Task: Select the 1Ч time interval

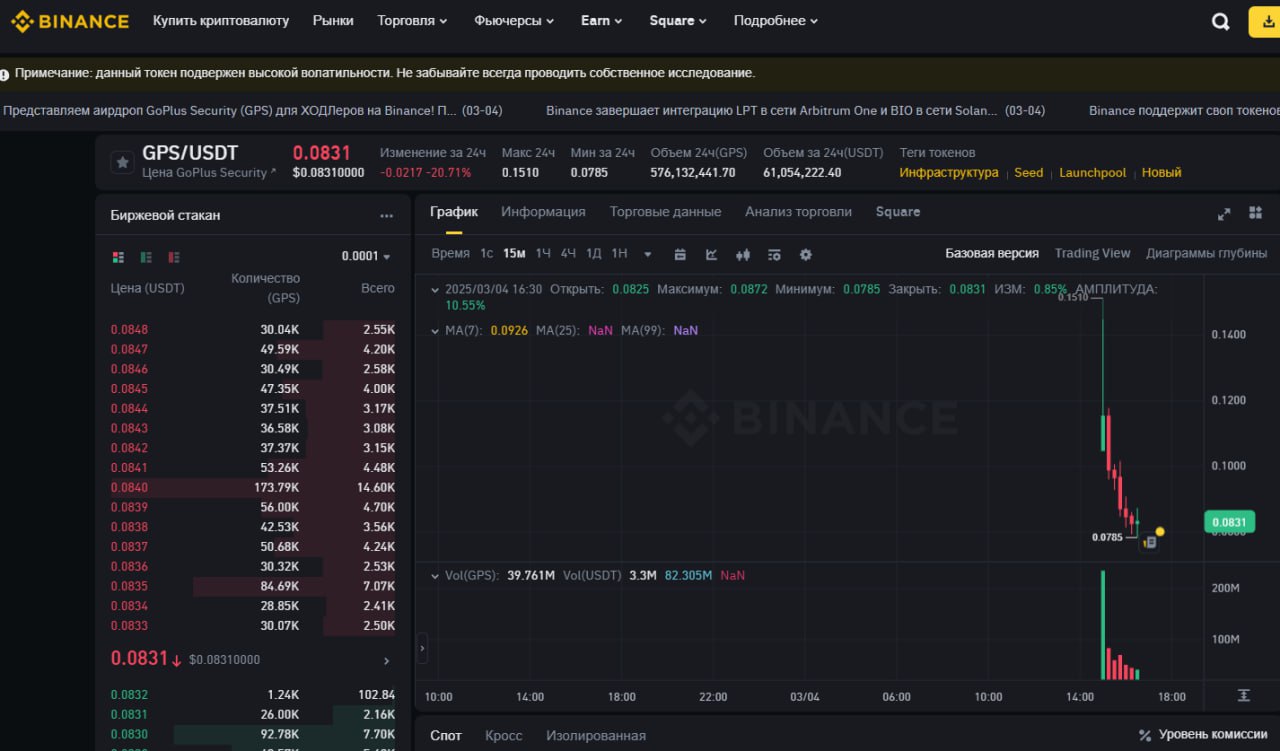Action: click(543, 253)
